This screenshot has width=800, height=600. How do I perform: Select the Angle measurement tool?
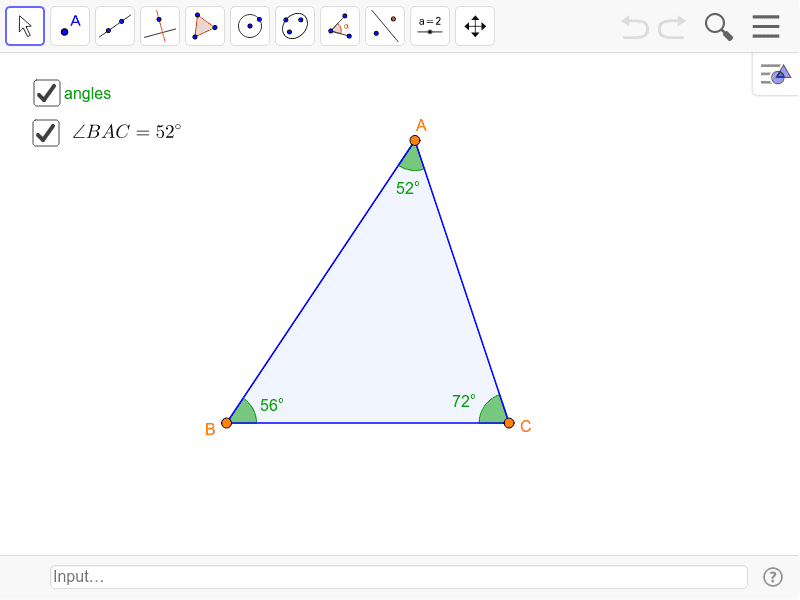point(340,26)
